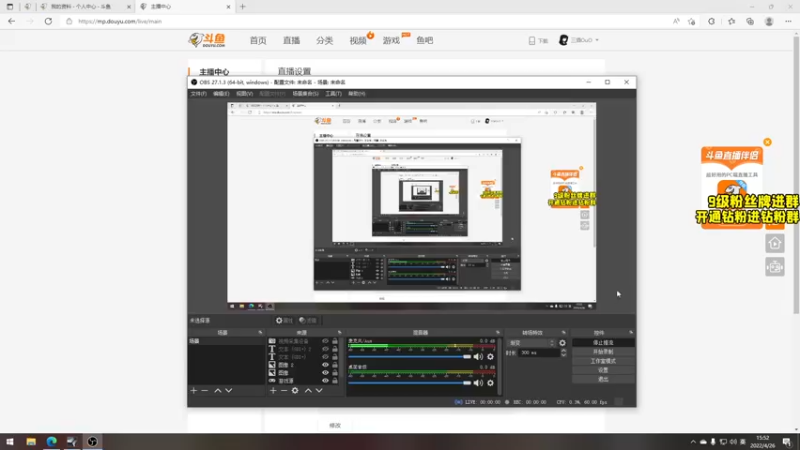Add a new source with plus icon
Image resolution: width=800 pixels, height=450 pixels.
coord(273,390)
